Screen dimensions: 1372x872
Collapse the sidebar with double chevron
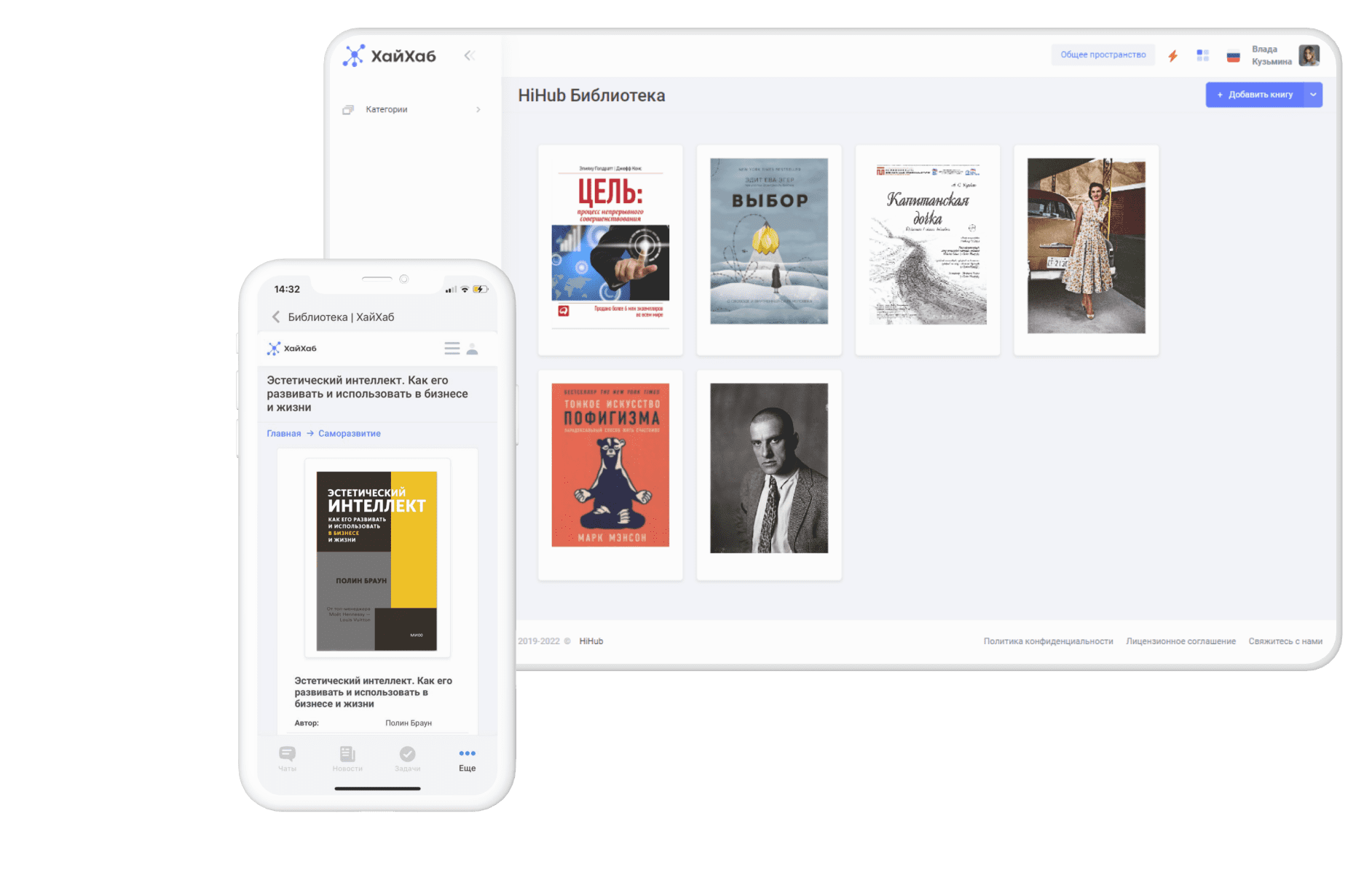(470, 55)
